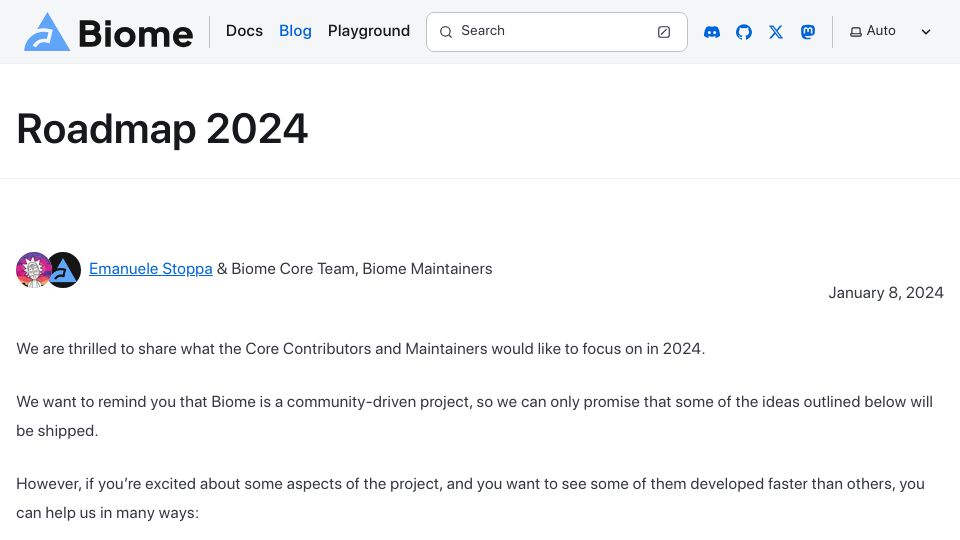Click the January 8, 2024 date

click(x=885, y=293)
